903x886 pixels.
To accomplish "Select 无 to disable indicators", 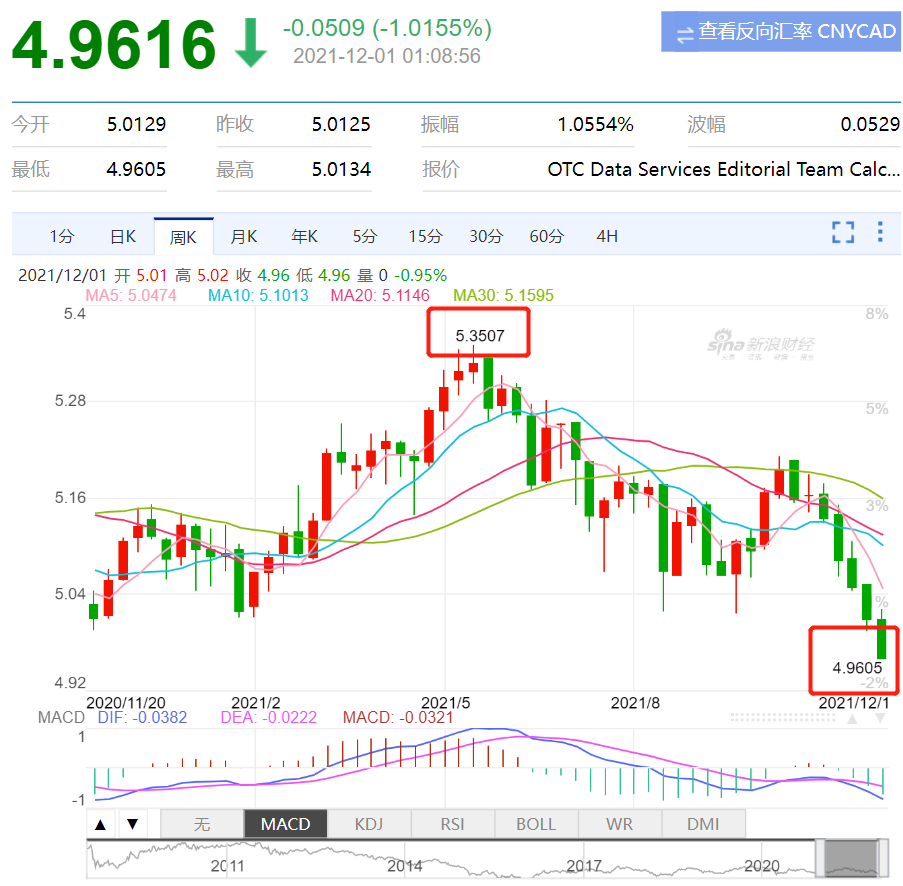I will 202,825.
